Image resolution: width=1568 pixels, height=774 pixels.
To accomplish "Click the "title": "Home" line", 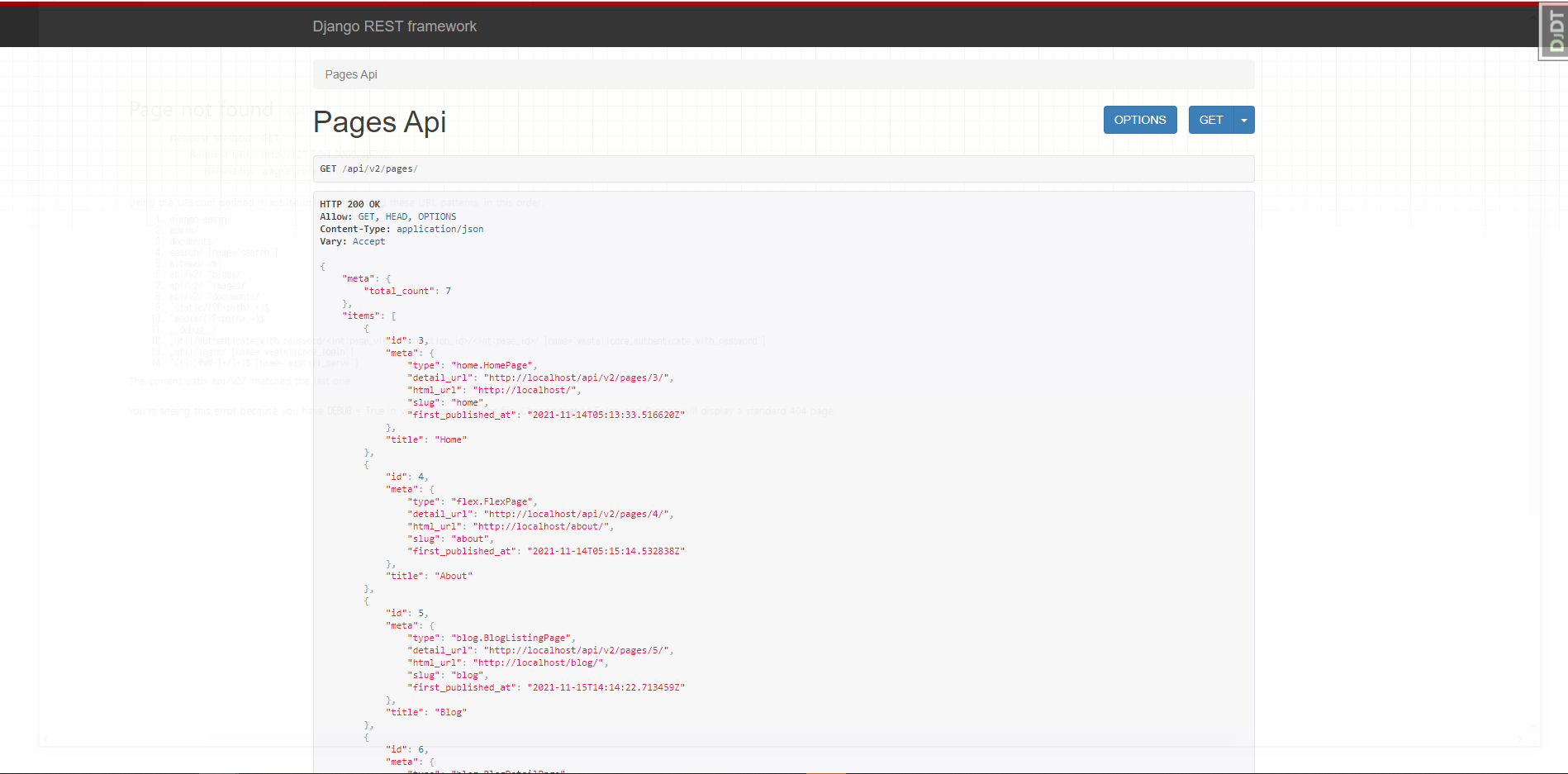I will [426, 439].
